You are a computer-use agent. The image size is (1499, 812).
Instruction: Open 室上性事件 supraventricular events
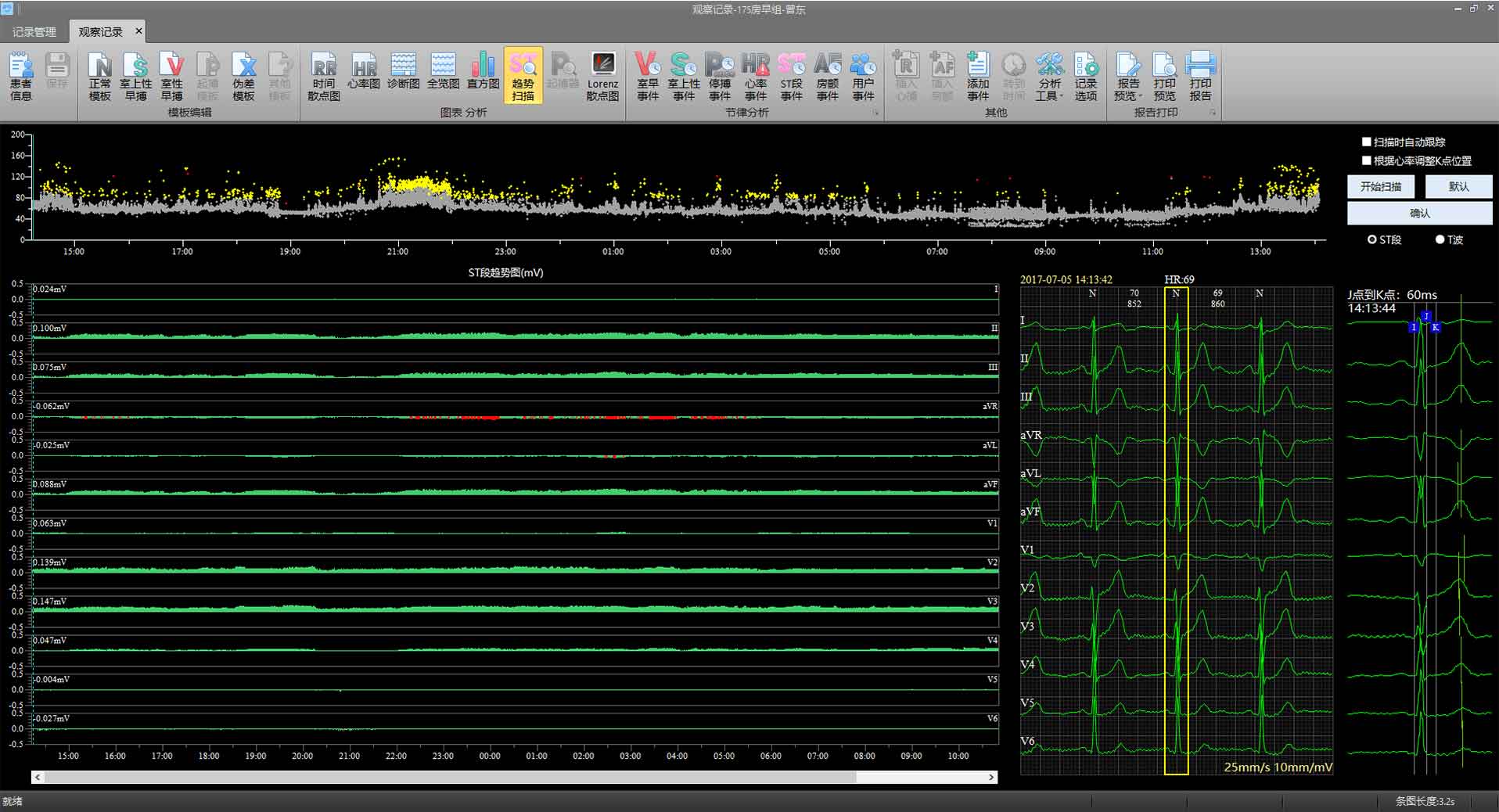(684, 77)
